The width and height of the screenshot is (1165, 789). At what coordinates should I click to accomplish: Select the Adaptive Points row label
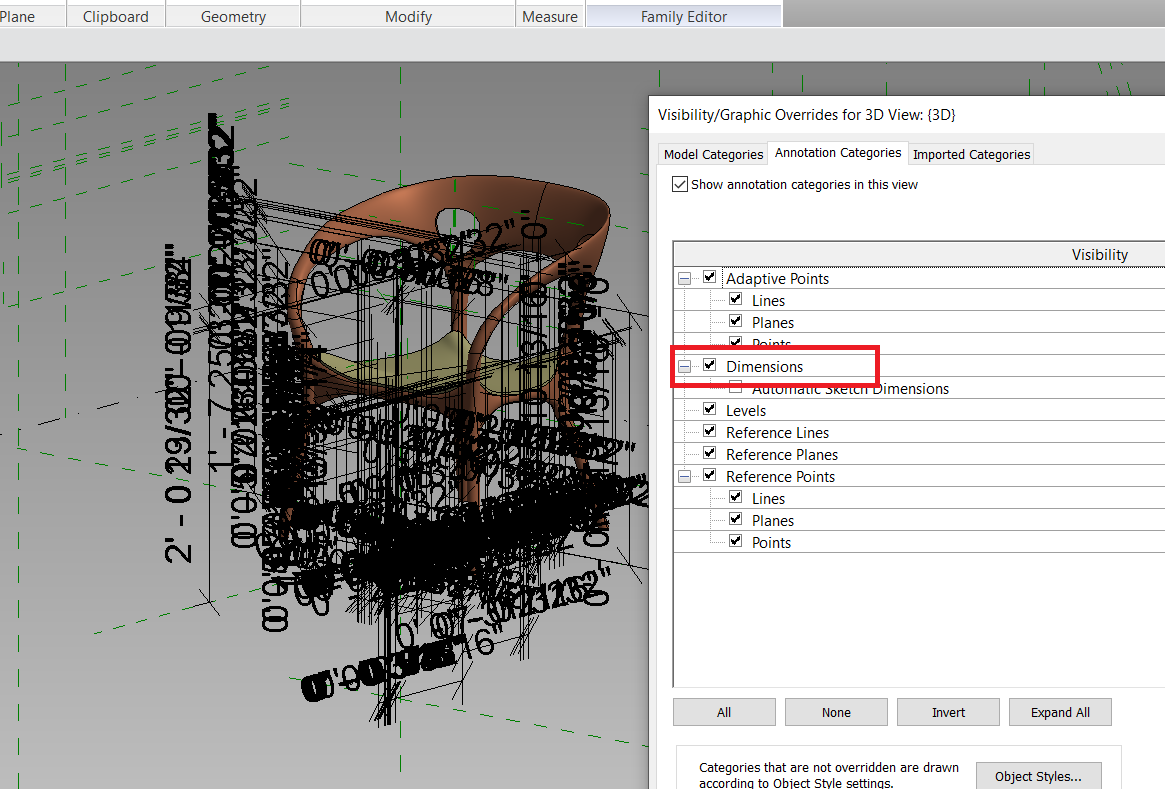[x=777, y=279]
